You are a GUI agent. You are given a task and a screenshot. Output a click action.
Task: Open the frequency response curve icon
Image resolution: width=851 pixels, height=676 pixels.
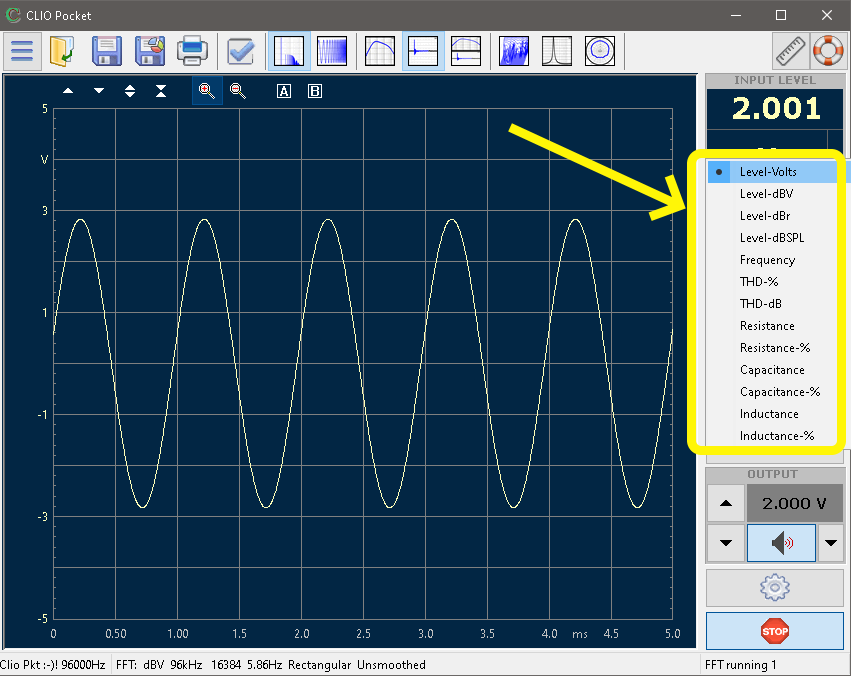click(x=380, y=51)
